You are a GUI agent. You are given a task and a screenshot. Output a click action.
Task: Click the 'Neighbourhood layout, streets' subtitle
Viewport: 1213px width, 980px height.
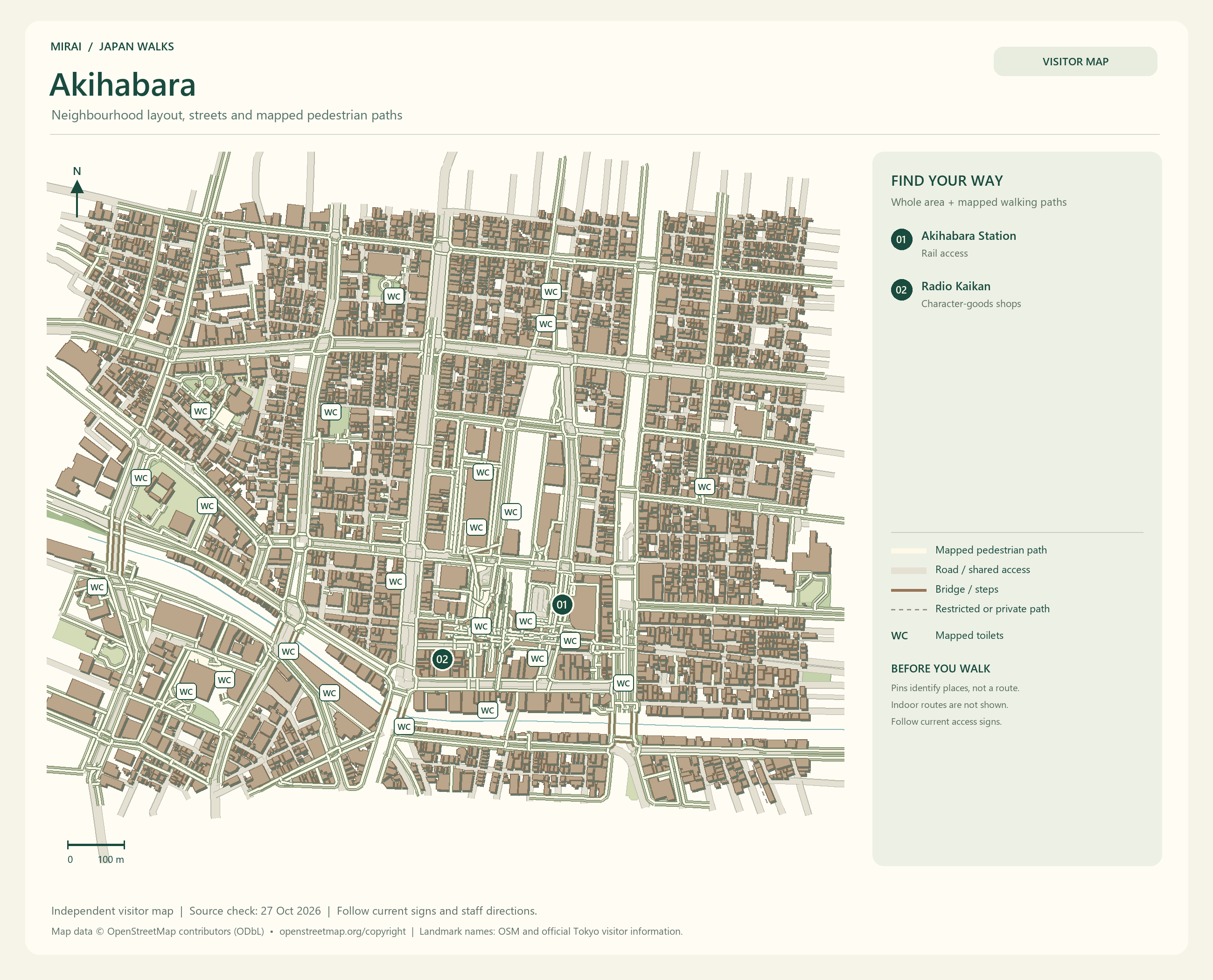(226, 115)
